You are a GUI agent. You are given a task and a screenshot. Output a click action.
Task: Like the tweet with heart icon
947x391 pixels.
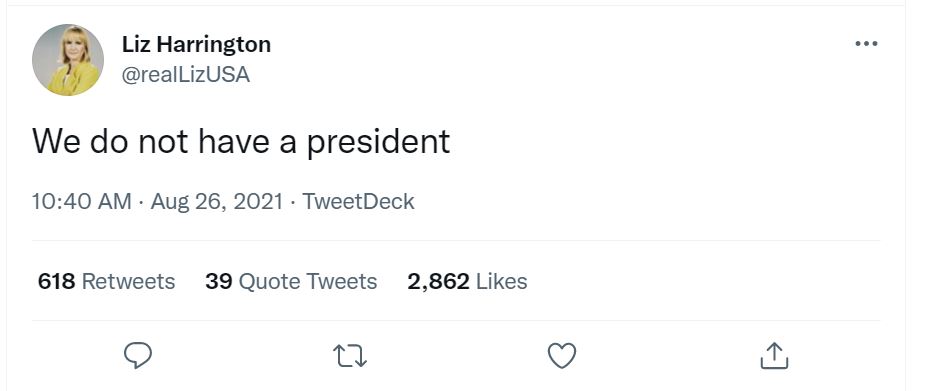[562, 355]
